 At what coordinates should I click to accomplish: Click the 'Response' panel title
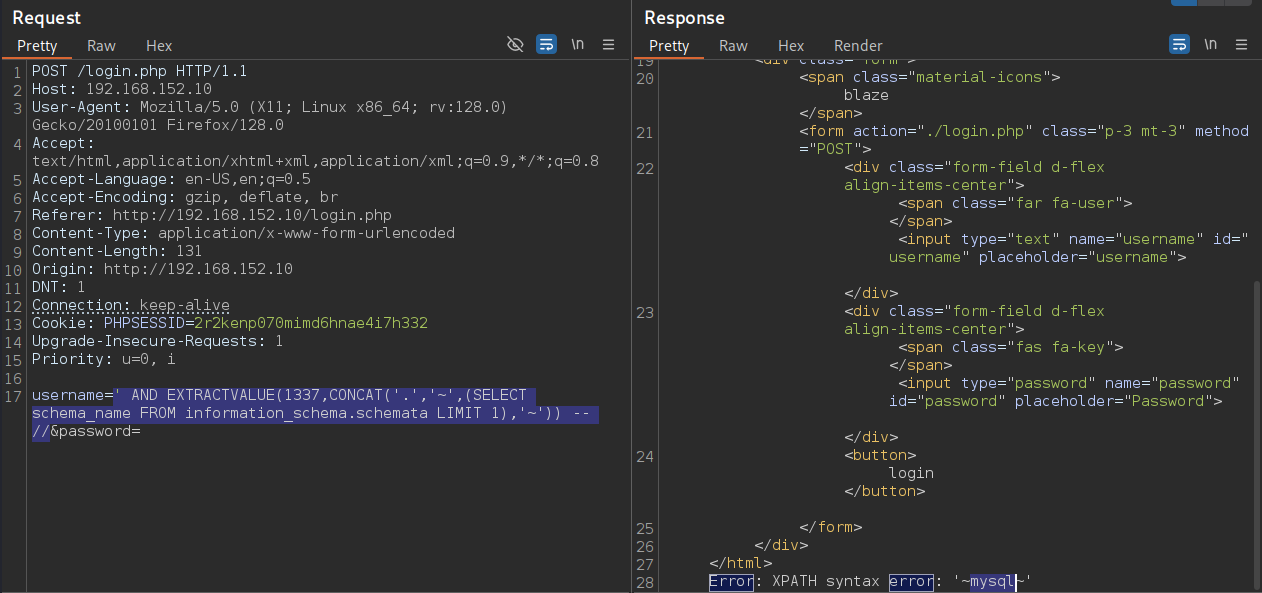coord(685,18)
